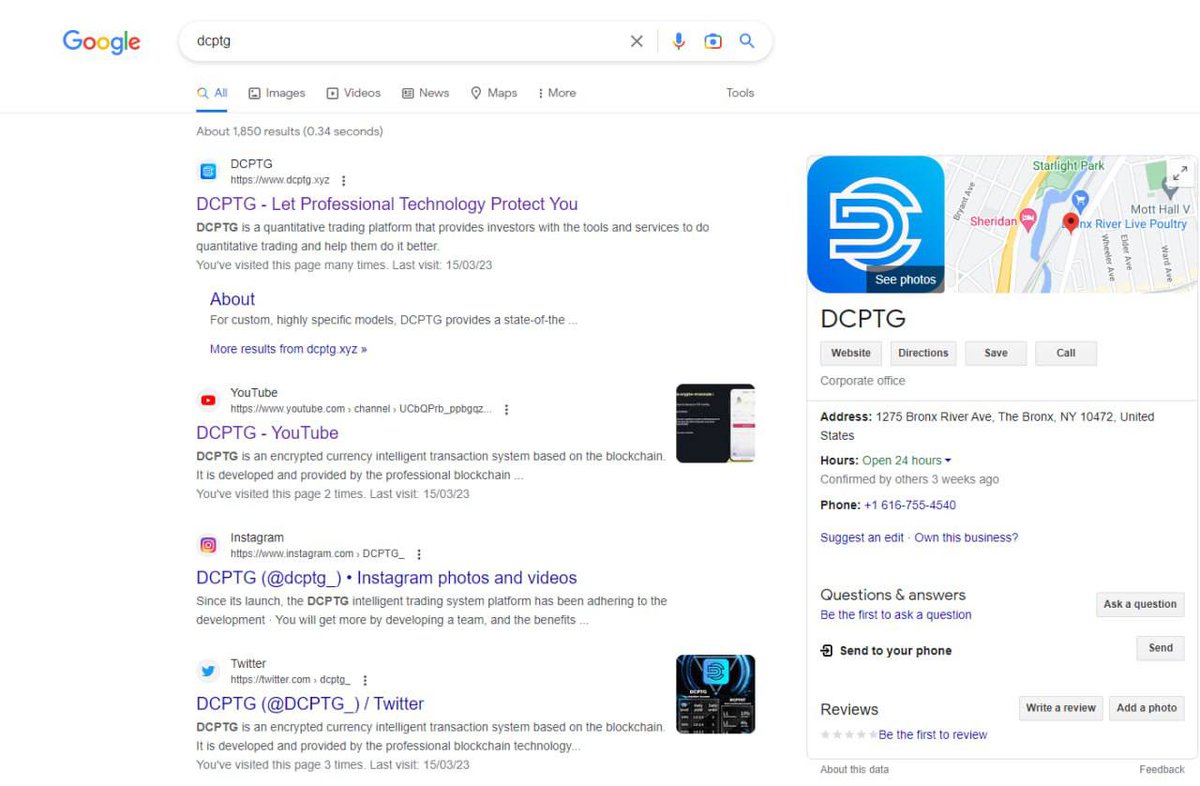Click the red location pin on map
Screen dimensions: 1200x786
click(1071, 223)
